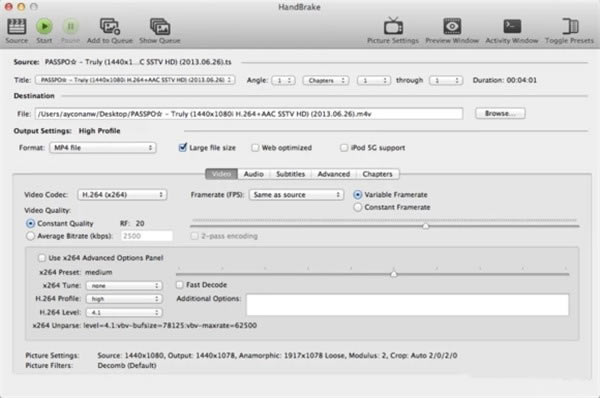The width and height of the screenshot is (600, 398).
Task: Expand the Format MP4 file dropdown
Action: click(x=103, y=148)
